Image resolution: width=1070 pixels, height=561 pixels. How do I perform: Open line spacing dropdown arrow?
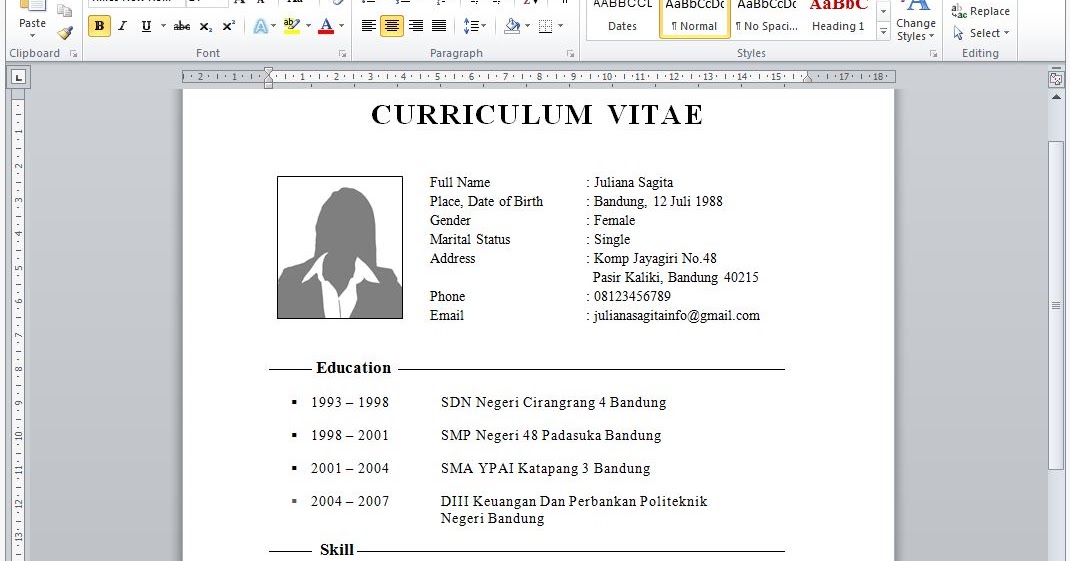pyautogui.click(x=484, y=26)
